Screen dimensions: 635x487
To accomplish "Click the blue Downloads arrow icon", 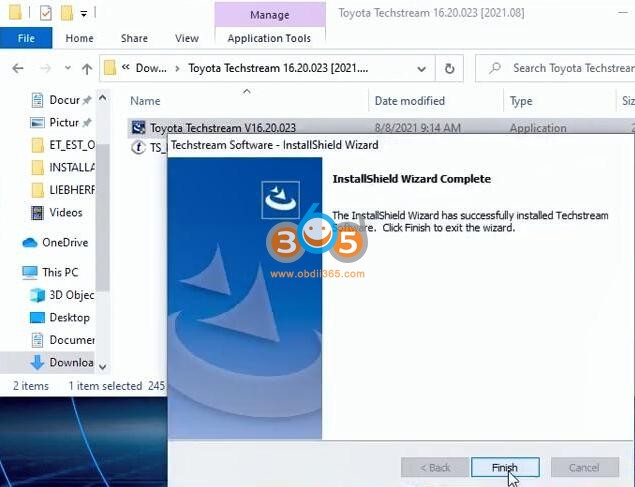I will coord(37,362).
